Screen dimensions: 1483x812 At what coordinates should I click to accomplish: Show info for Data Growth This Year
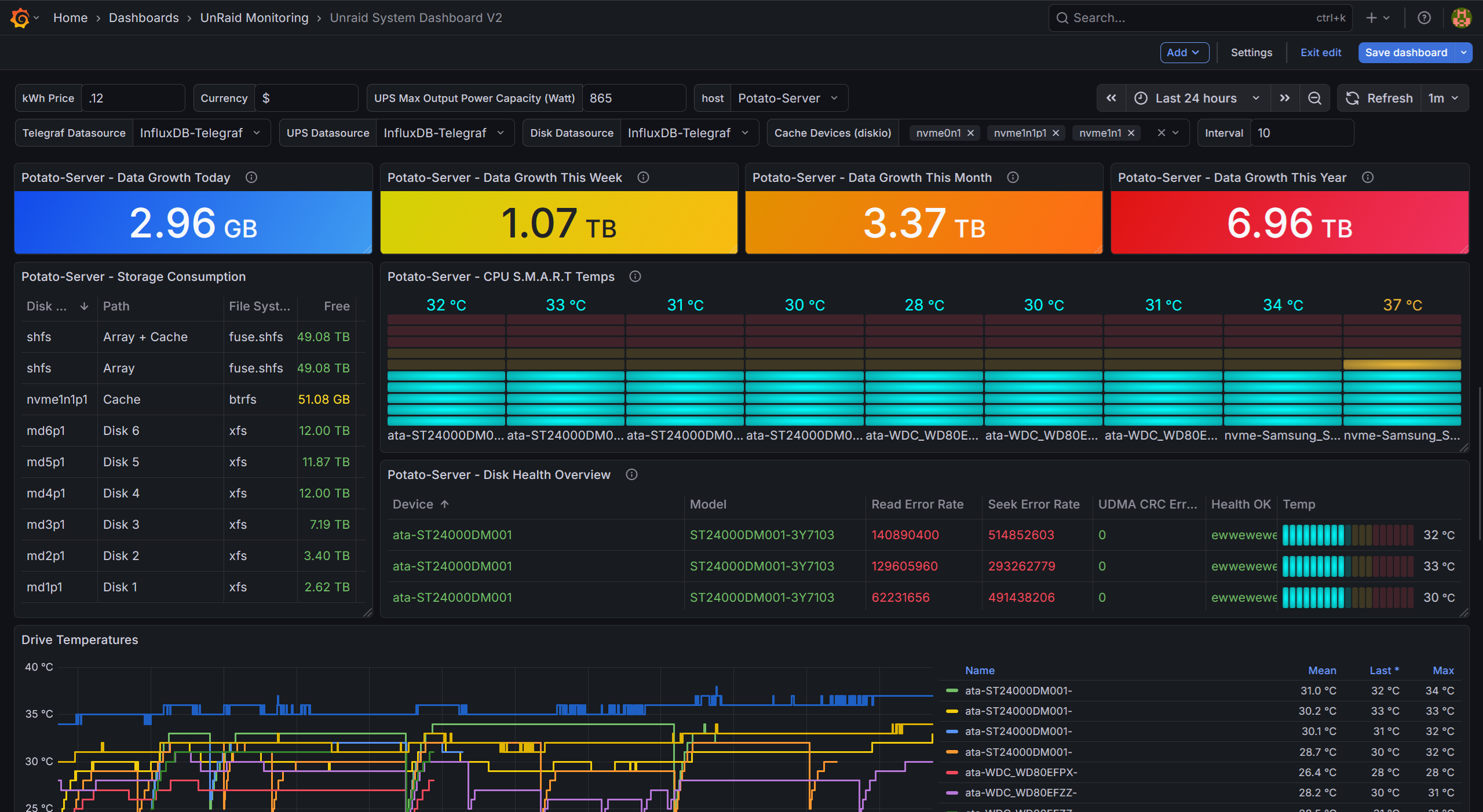point(1368,178)
